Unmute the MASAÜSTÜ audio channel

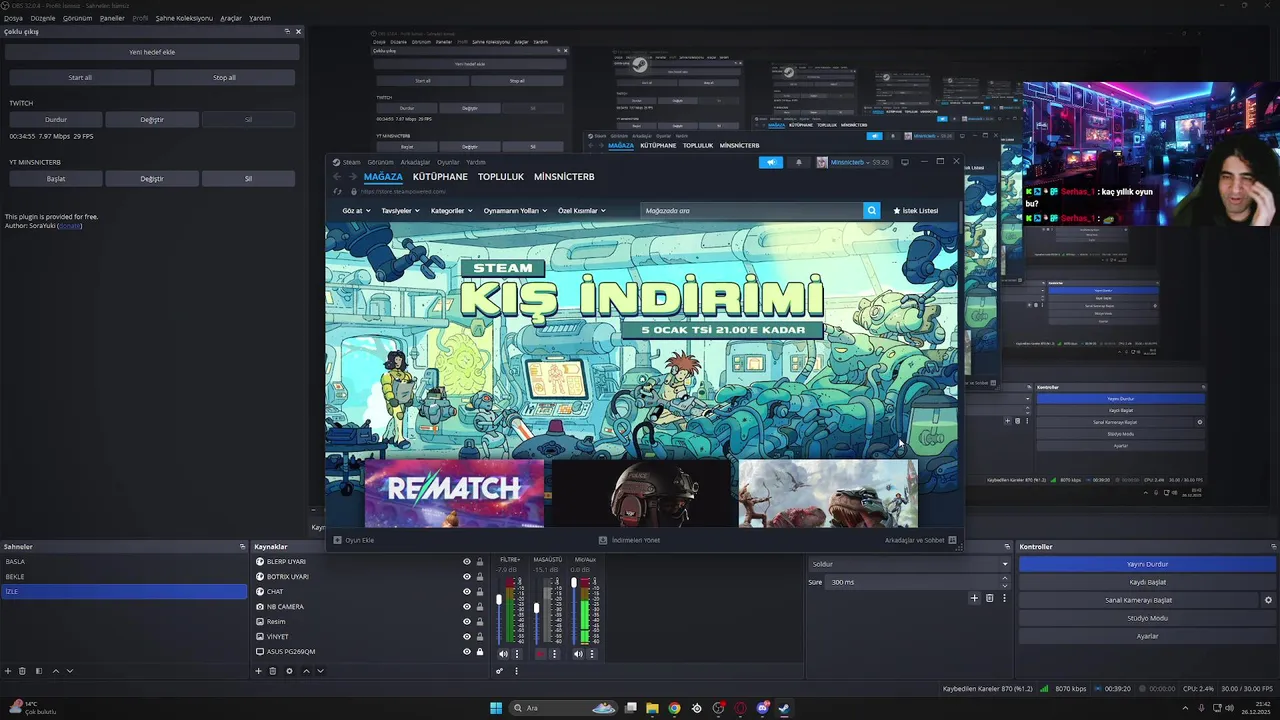540,654
